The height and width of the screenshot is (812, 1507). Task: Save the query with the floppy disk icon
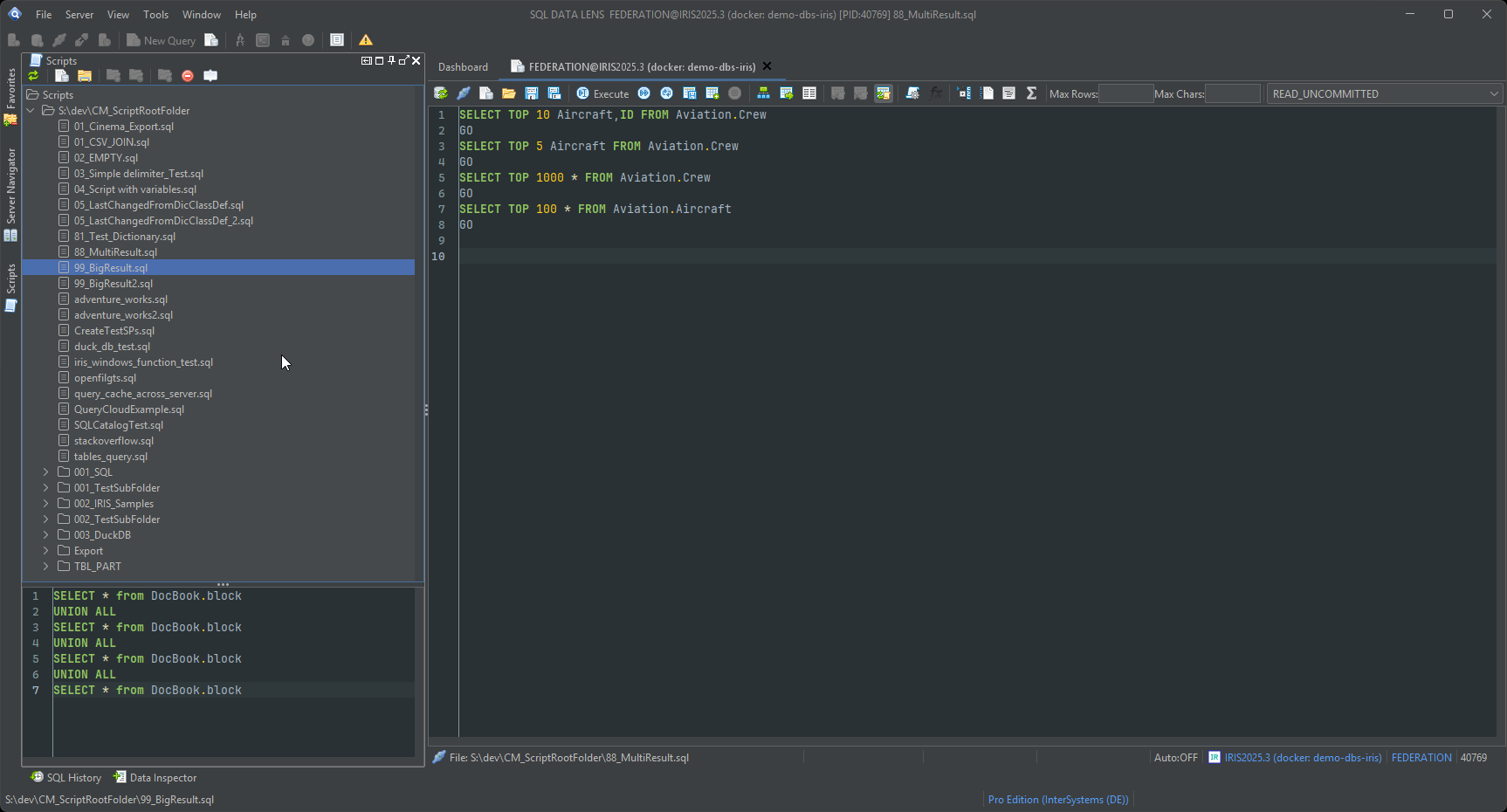coord(532,93)
